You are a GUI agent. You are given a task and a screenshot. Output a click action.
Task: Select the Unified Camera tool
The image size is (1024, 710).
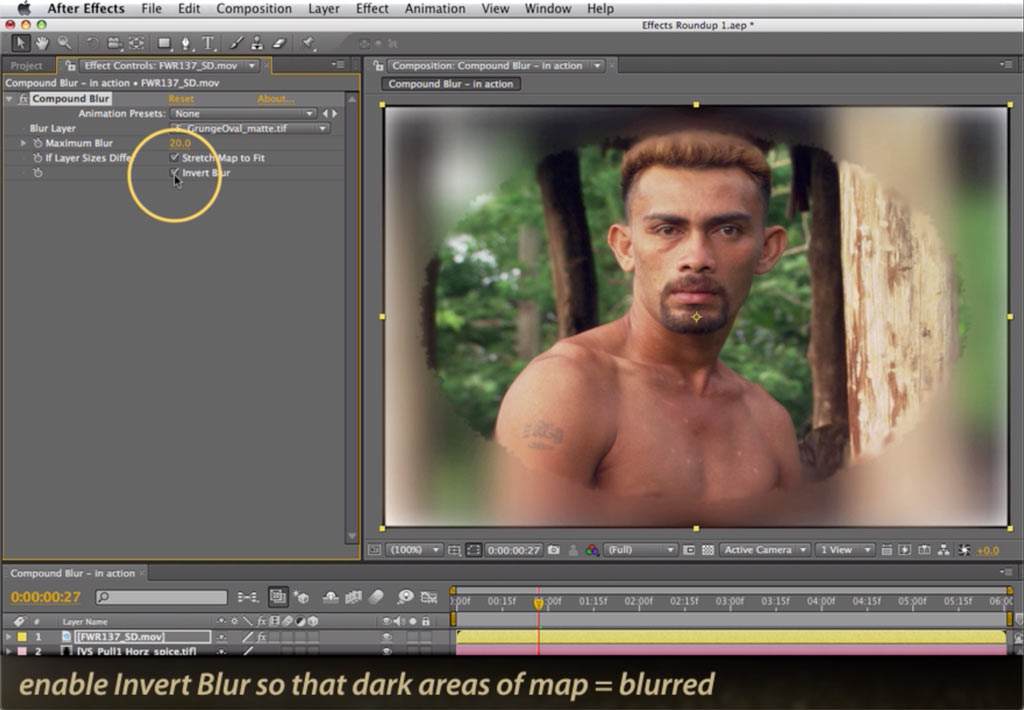[114, 43]
